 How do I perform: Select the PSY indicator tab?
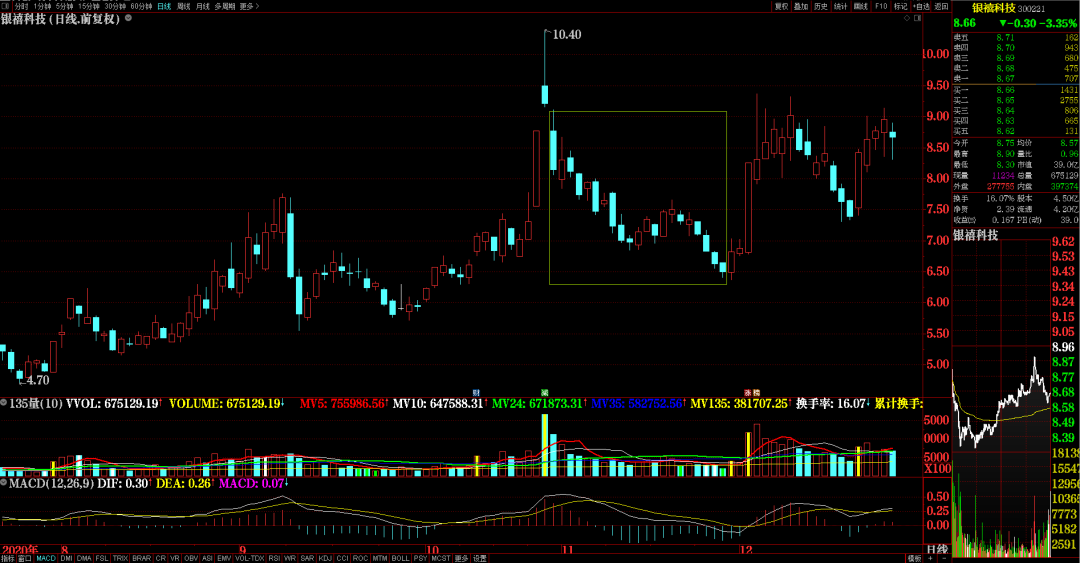point(420,558)
